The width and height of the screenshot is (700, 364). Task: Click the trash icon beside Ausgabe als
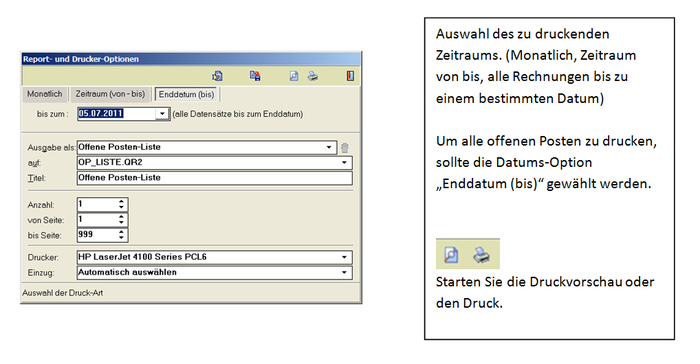pyautogui.click(x=345, y=147)
